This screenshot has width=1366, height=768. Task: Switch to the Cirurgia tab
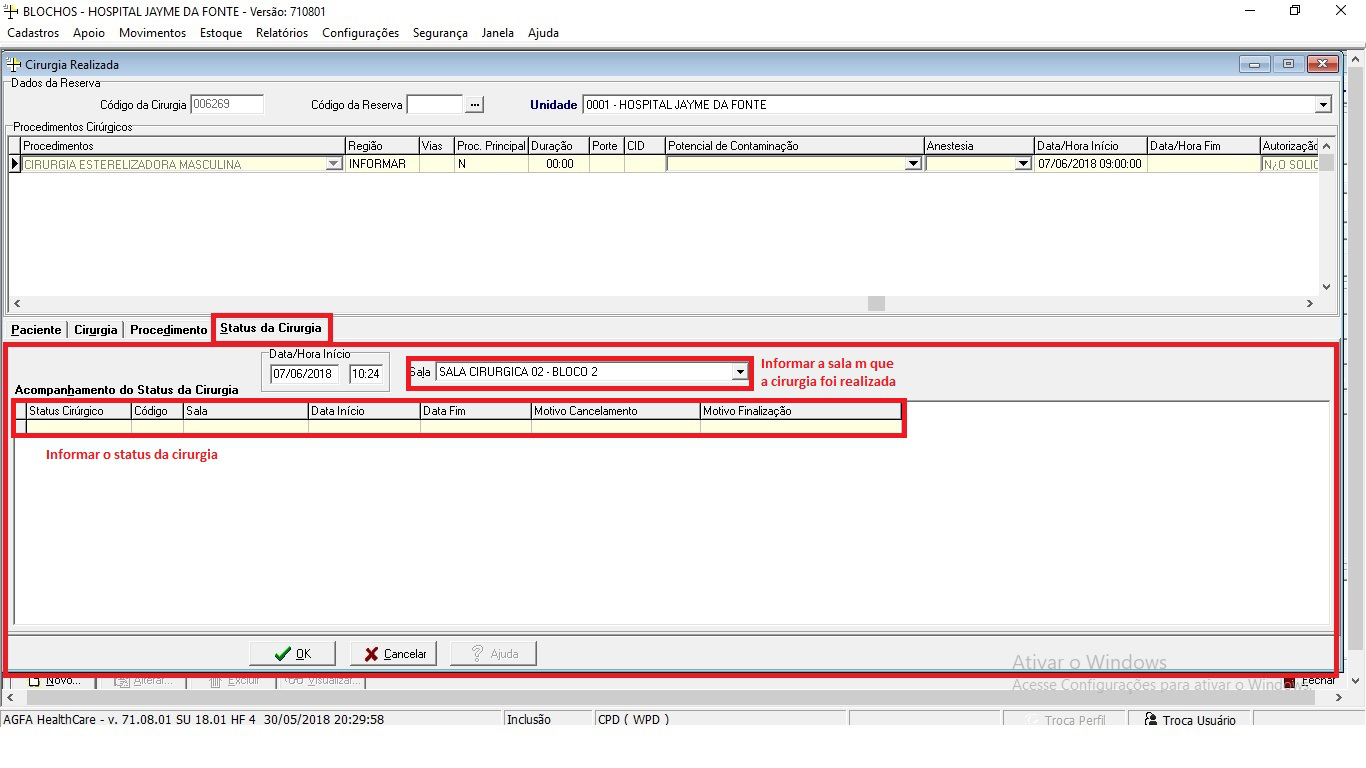tap(96, 330)
